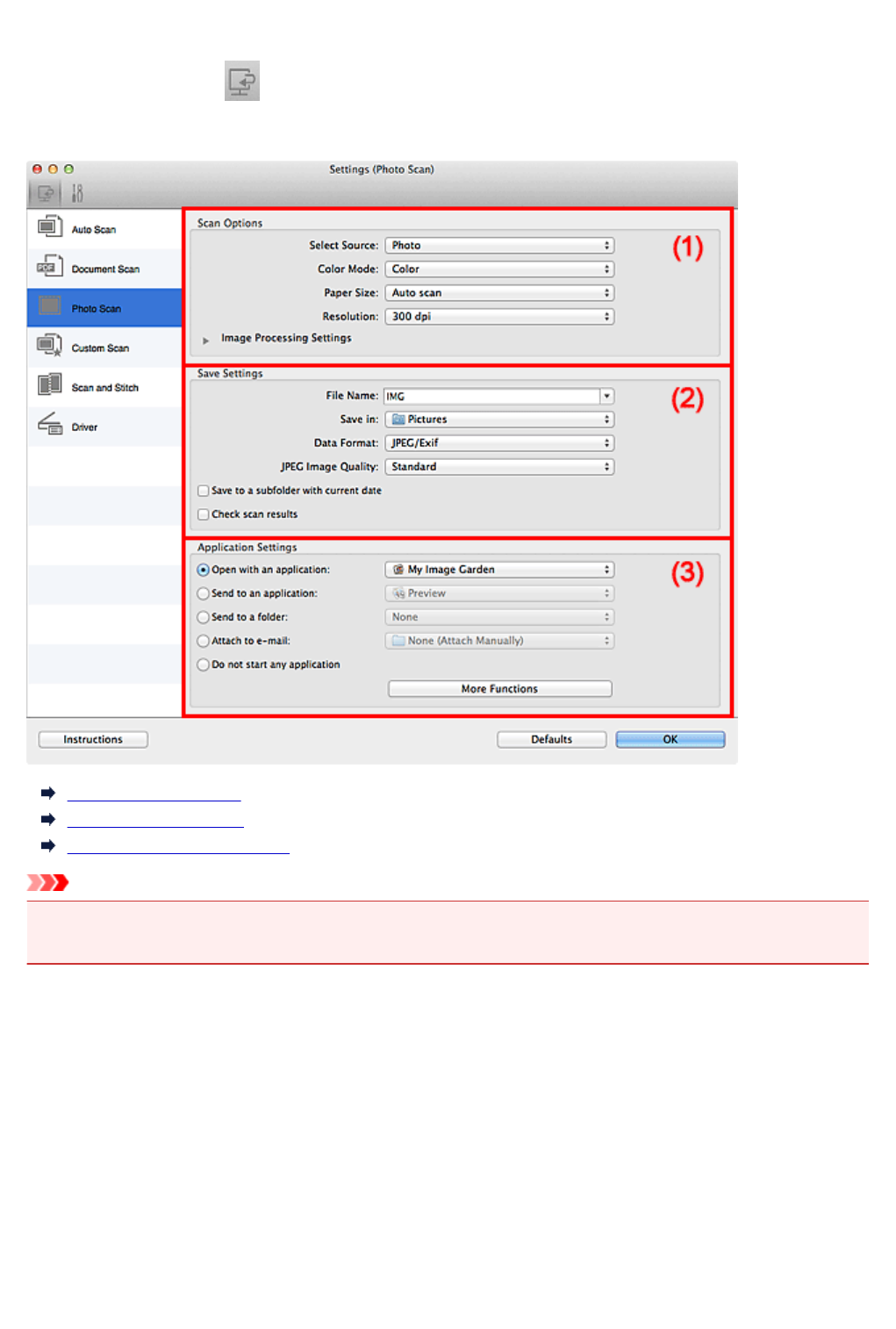Click the More Functions button
This screenshot has width=896, height=1329.
tap(500, 689)
